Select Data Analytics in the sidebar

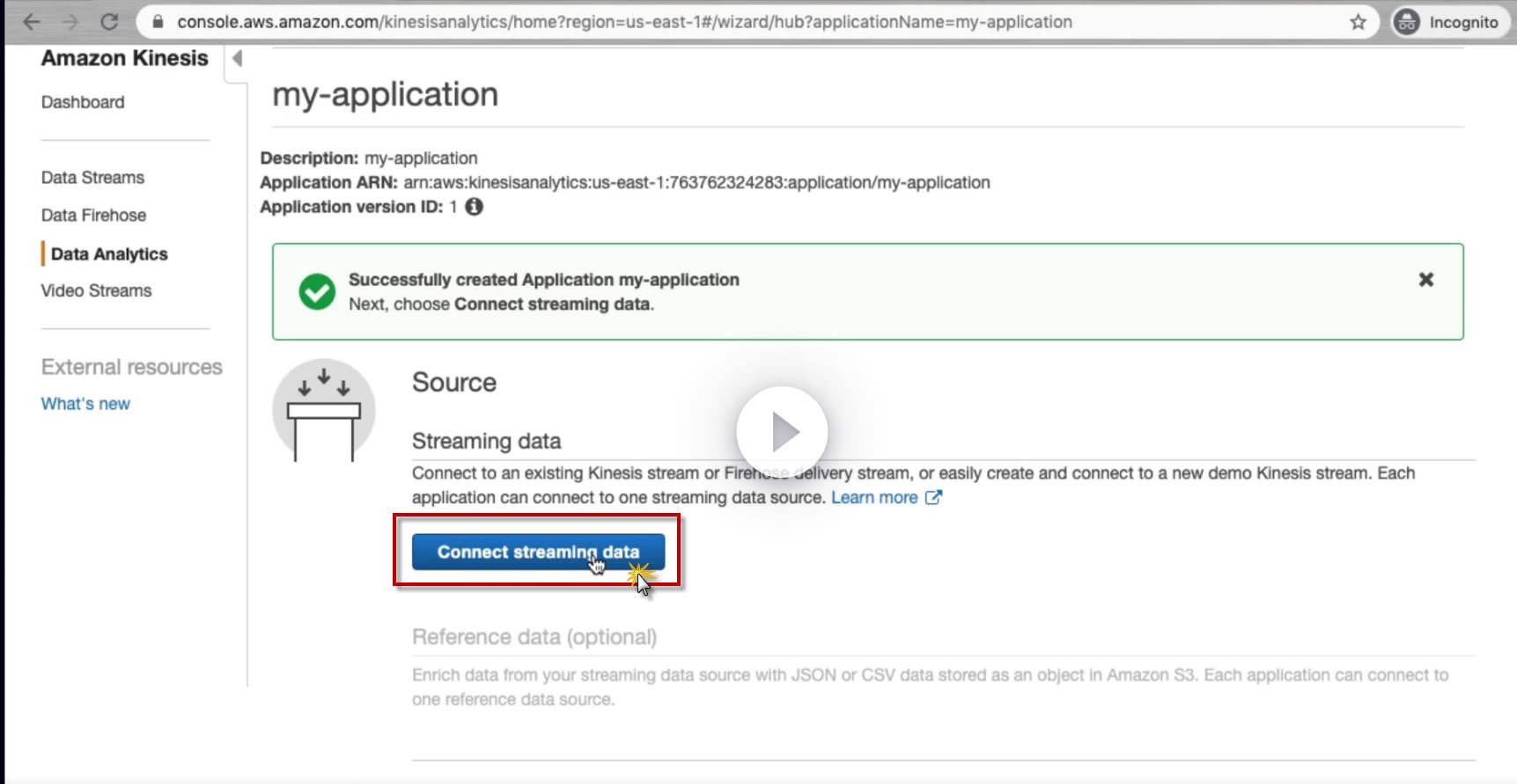[109, 254]
